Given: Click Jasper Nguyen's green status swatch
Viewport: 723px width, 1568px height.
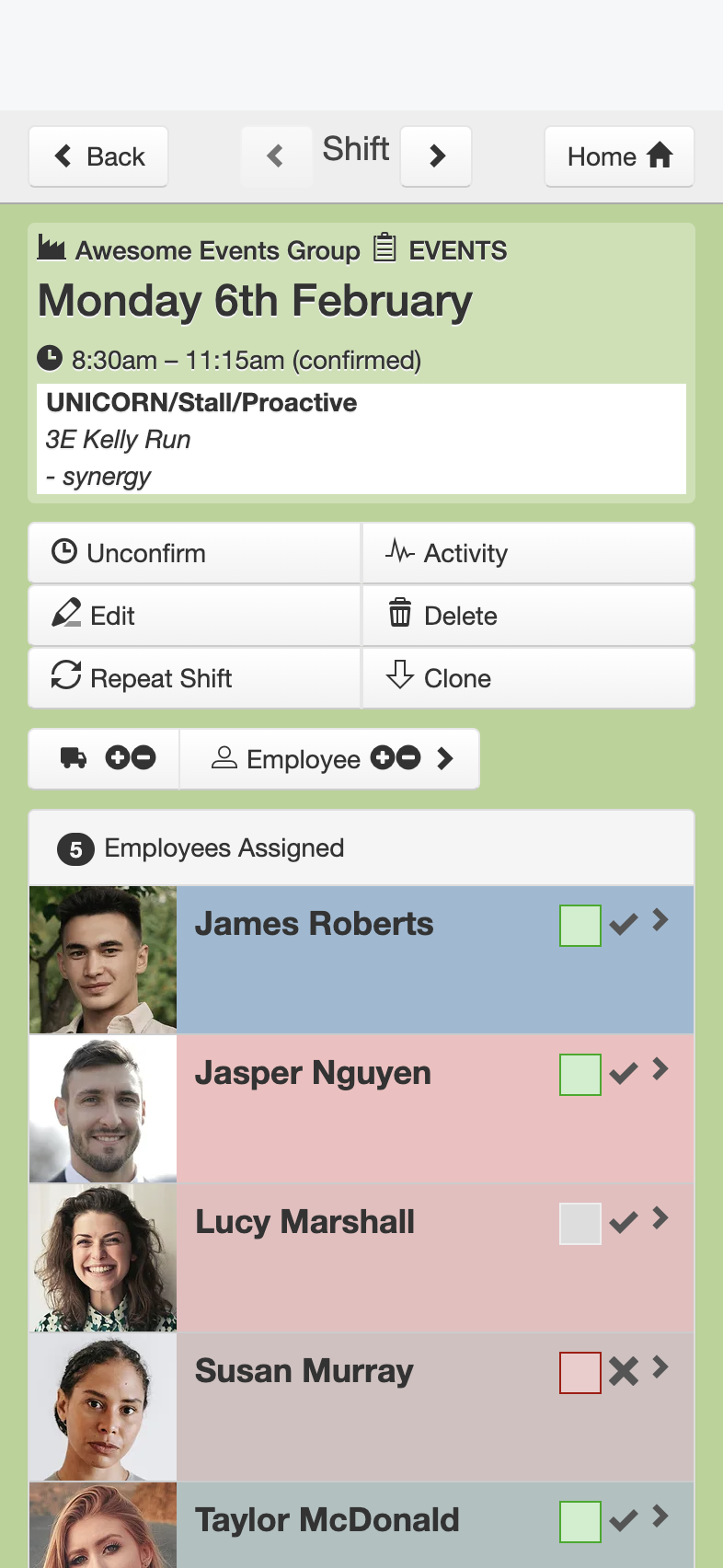Looking at the screenshot, I should tap(580, 1075).
